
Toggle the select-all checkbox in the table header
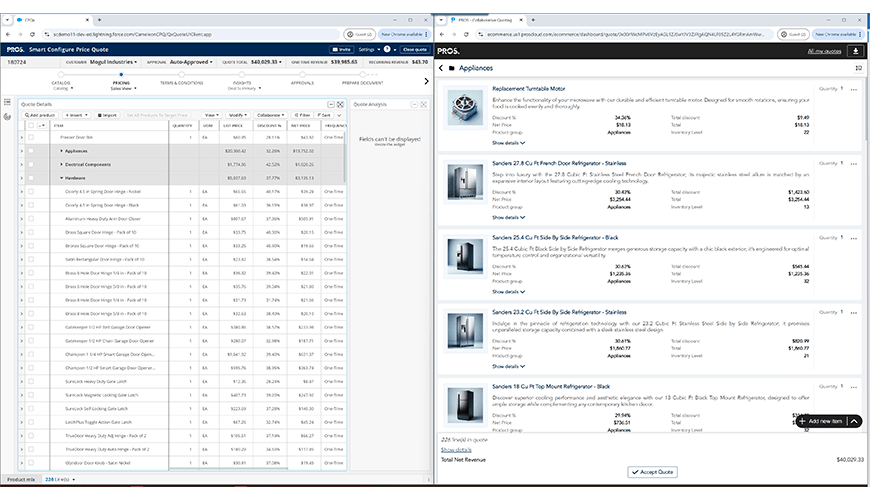tap(31, 125)
